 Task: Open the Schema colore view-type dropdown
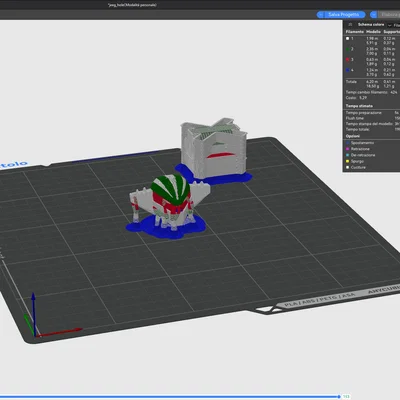(393, 25)
